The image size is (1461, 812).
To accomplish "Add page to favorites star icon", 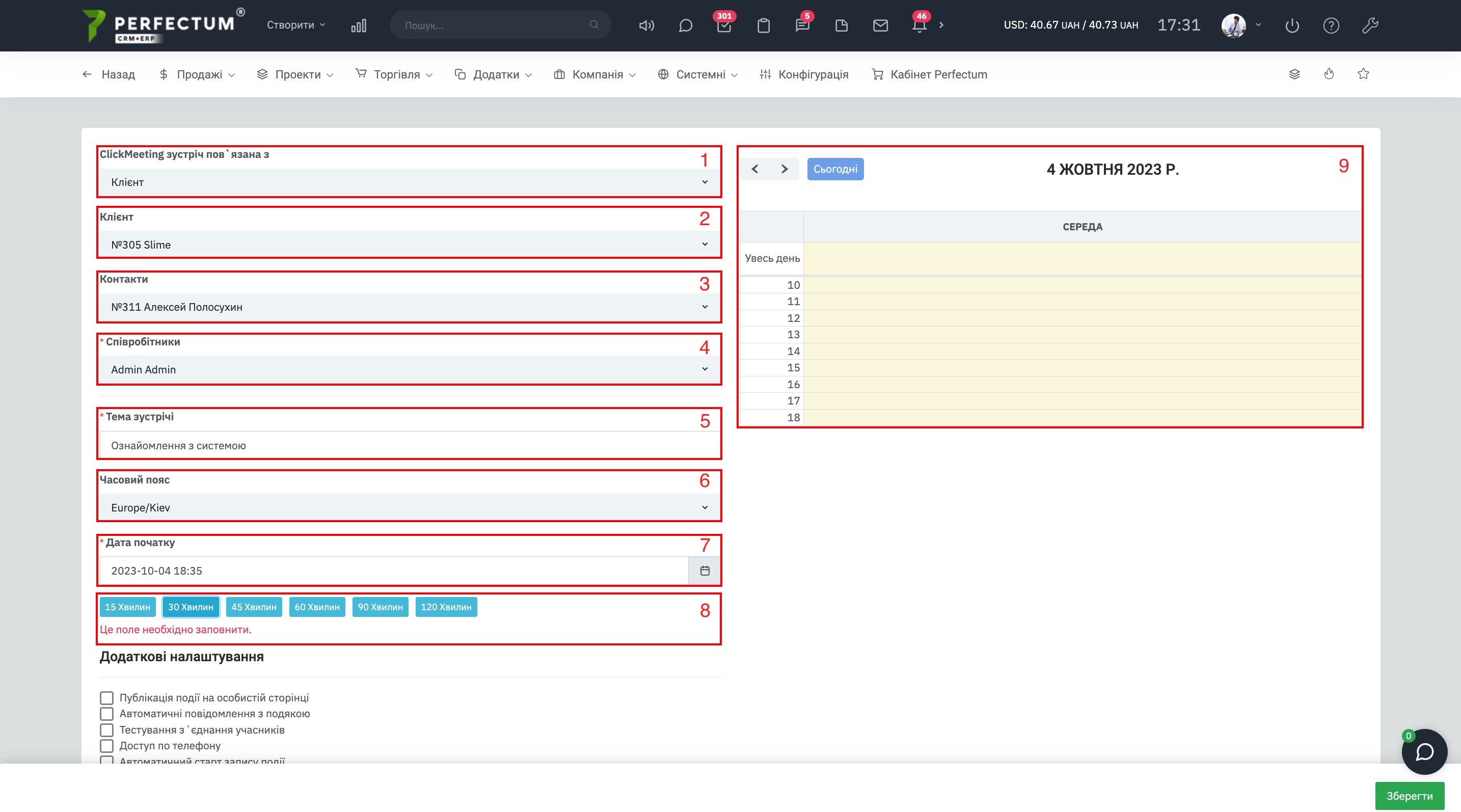I will point(1364,74).
